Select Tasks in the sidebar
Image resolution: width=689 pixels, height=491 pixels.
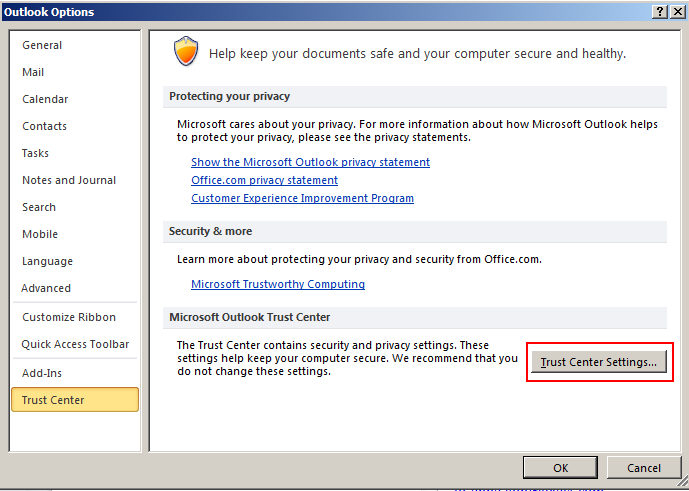click(x=35, y=153)
